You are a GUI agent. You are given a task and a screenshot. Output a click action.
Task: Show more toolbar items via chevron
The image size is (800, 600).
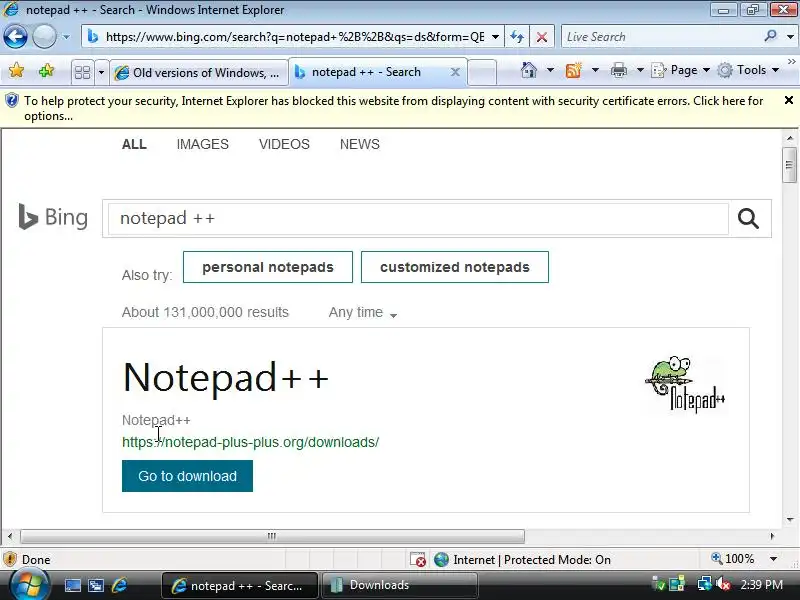pyautogui.click(x=791, y=61)
